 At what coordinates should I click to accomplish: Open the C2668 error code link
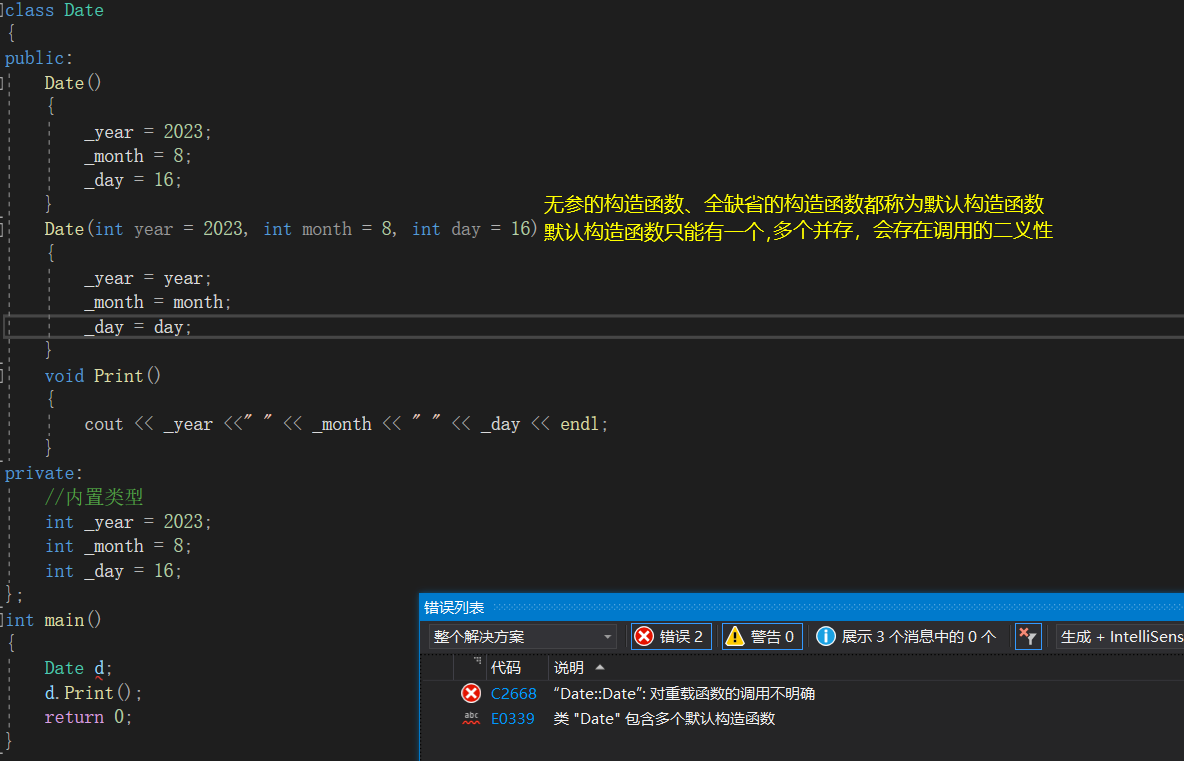point(513,693)
